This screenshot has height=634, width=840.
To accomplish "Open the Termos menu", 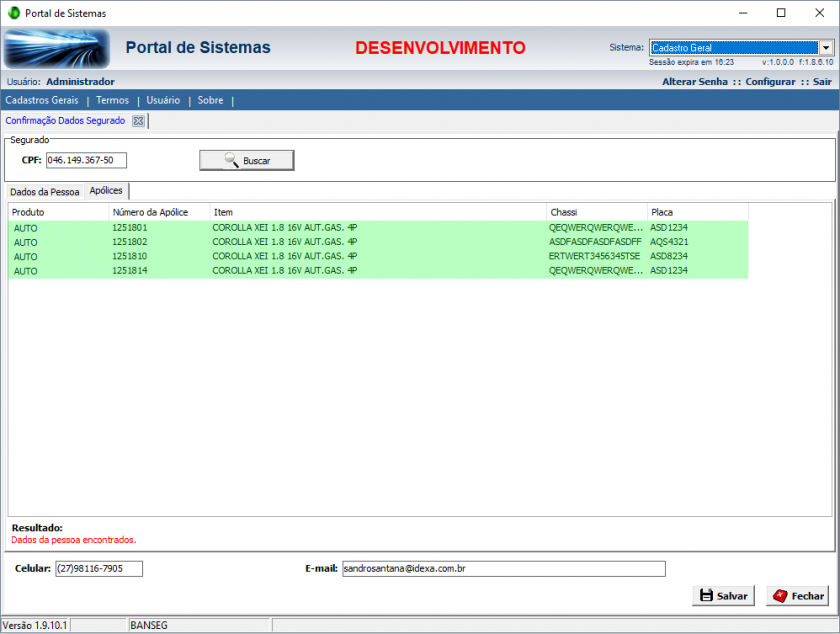I will [112, 100].
